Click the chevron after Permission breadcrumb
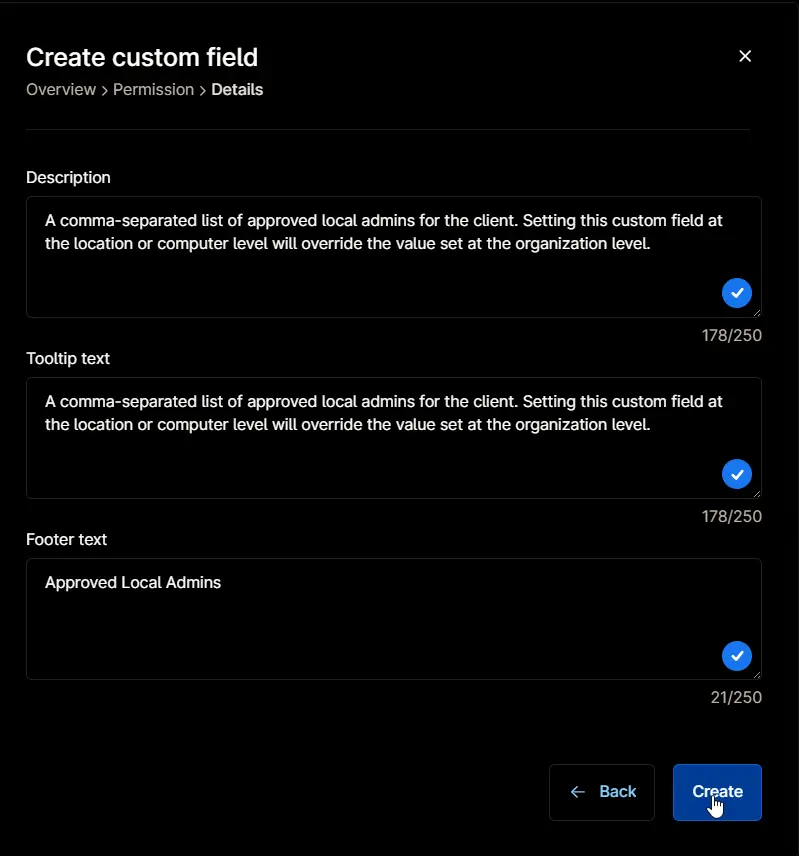This screenshot has height=856, width=799. [x=202, y=91]
